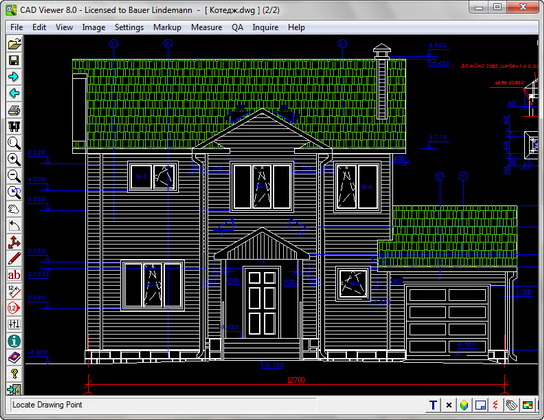
Task: Open the Markup menu
Action: tap(167, 27)
